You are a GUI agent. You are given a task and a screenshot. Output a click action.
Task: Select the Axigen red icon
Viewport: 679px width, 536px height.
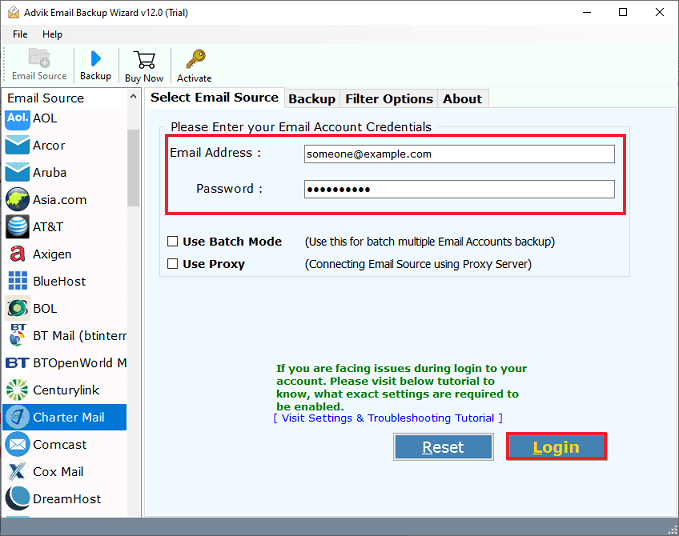pos(17,254)
